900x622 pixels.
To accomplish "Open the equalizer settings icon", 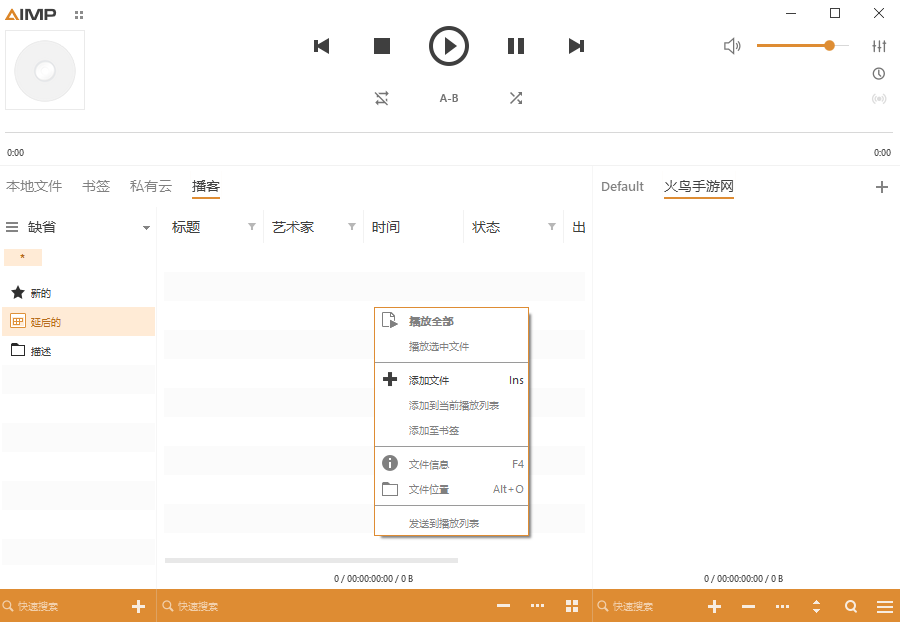I will 879,46.
